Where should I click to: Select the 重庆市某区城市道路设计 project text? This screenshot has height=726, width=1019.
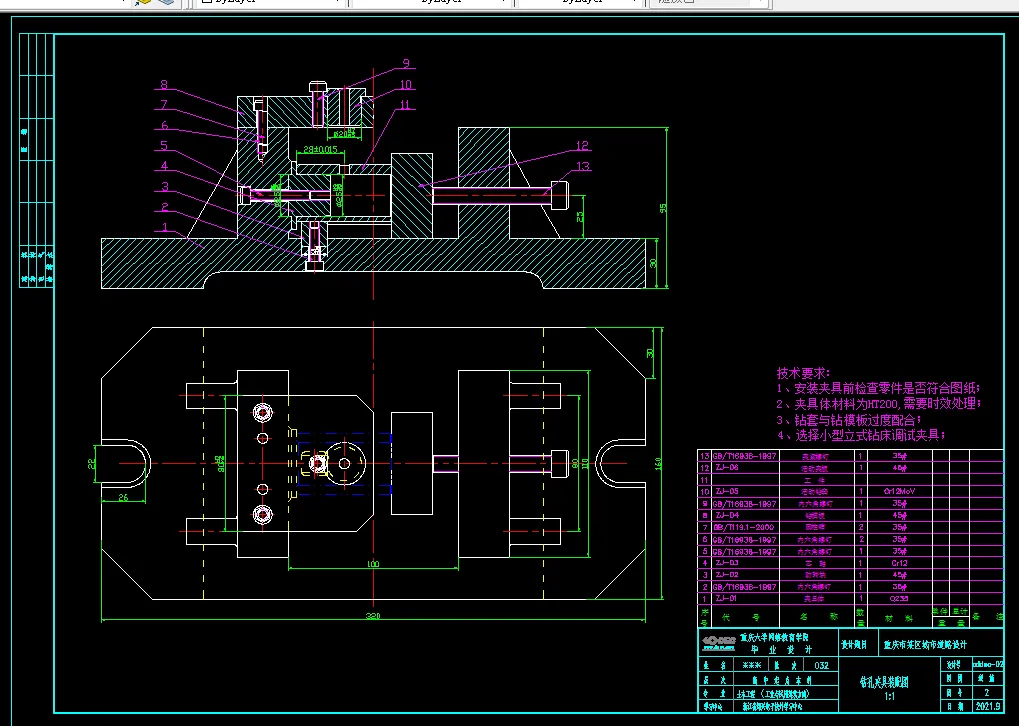coord(925,645)
